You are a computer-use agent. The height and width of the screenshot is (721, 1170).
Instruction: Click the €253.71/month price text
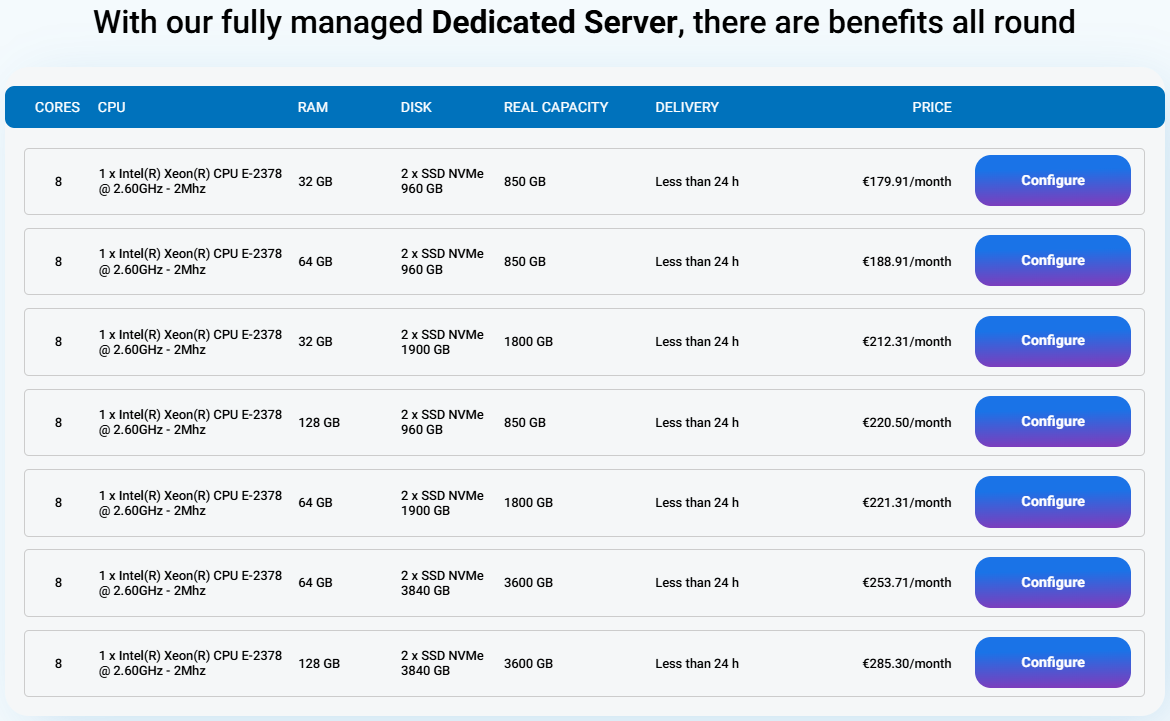coord(907,583)
